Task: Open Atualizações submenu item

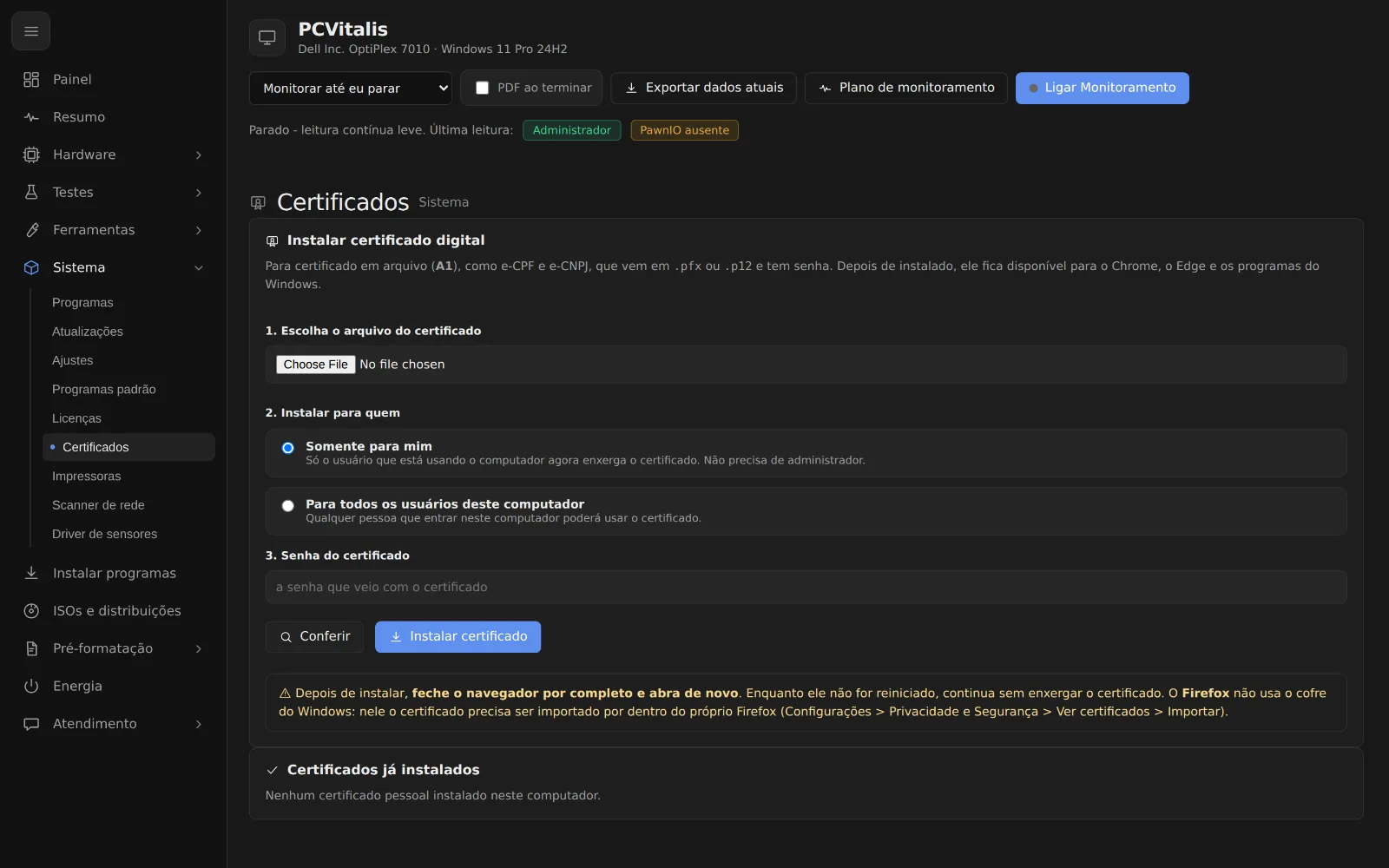Action: tap(128, 332)
